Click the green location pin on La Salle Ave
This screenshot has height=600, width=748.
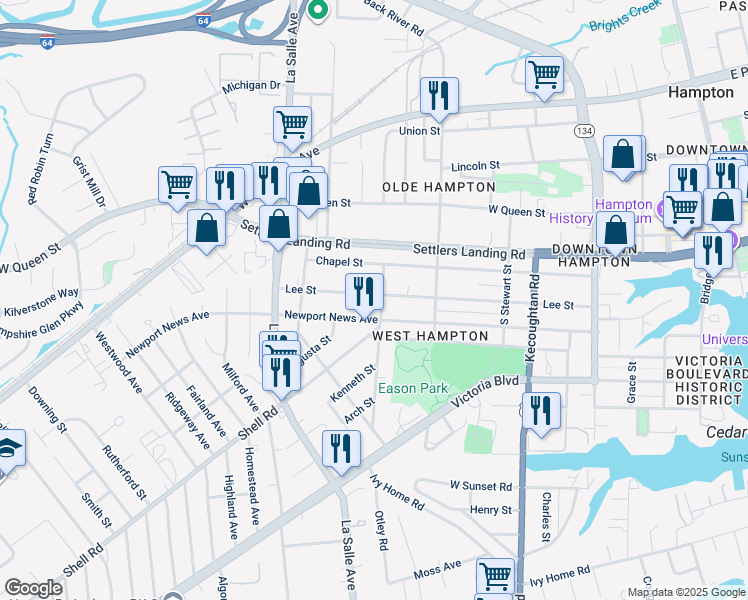[317, 10]
